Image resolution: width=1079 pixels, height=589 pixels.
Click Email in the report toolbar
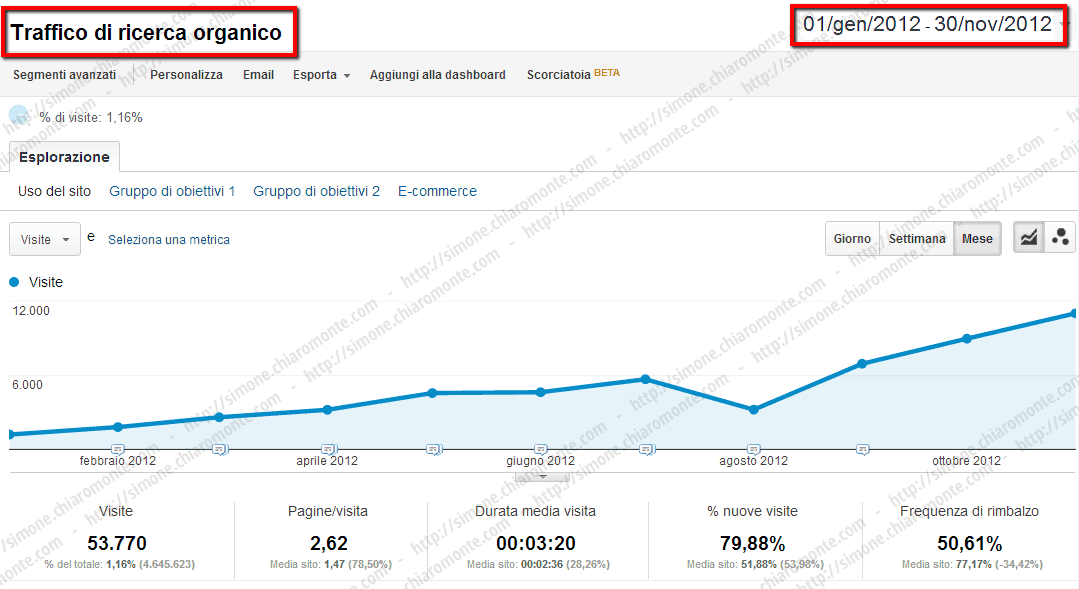tap(258, 75)
